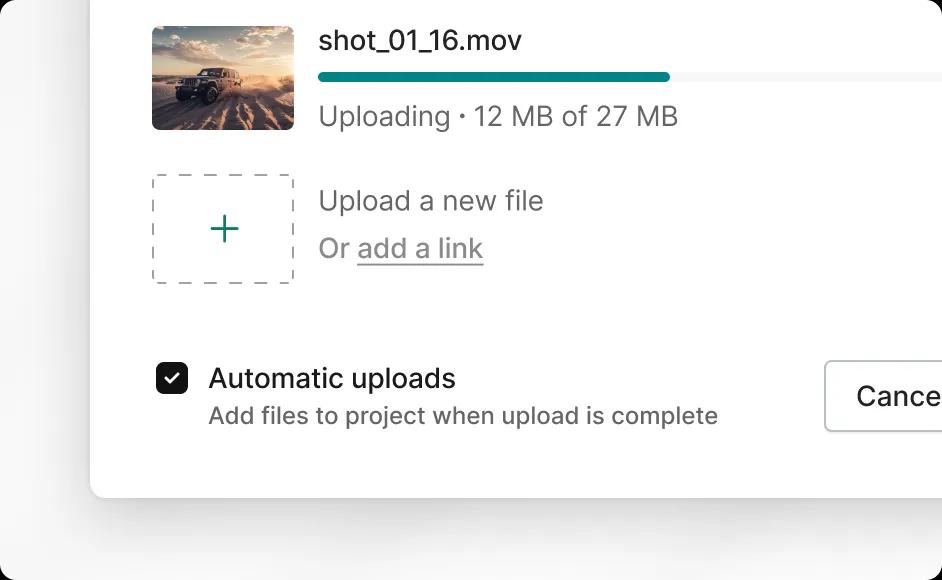Click the word Or before add a link
The image size is (942, 580).
[x=333, y=248]
